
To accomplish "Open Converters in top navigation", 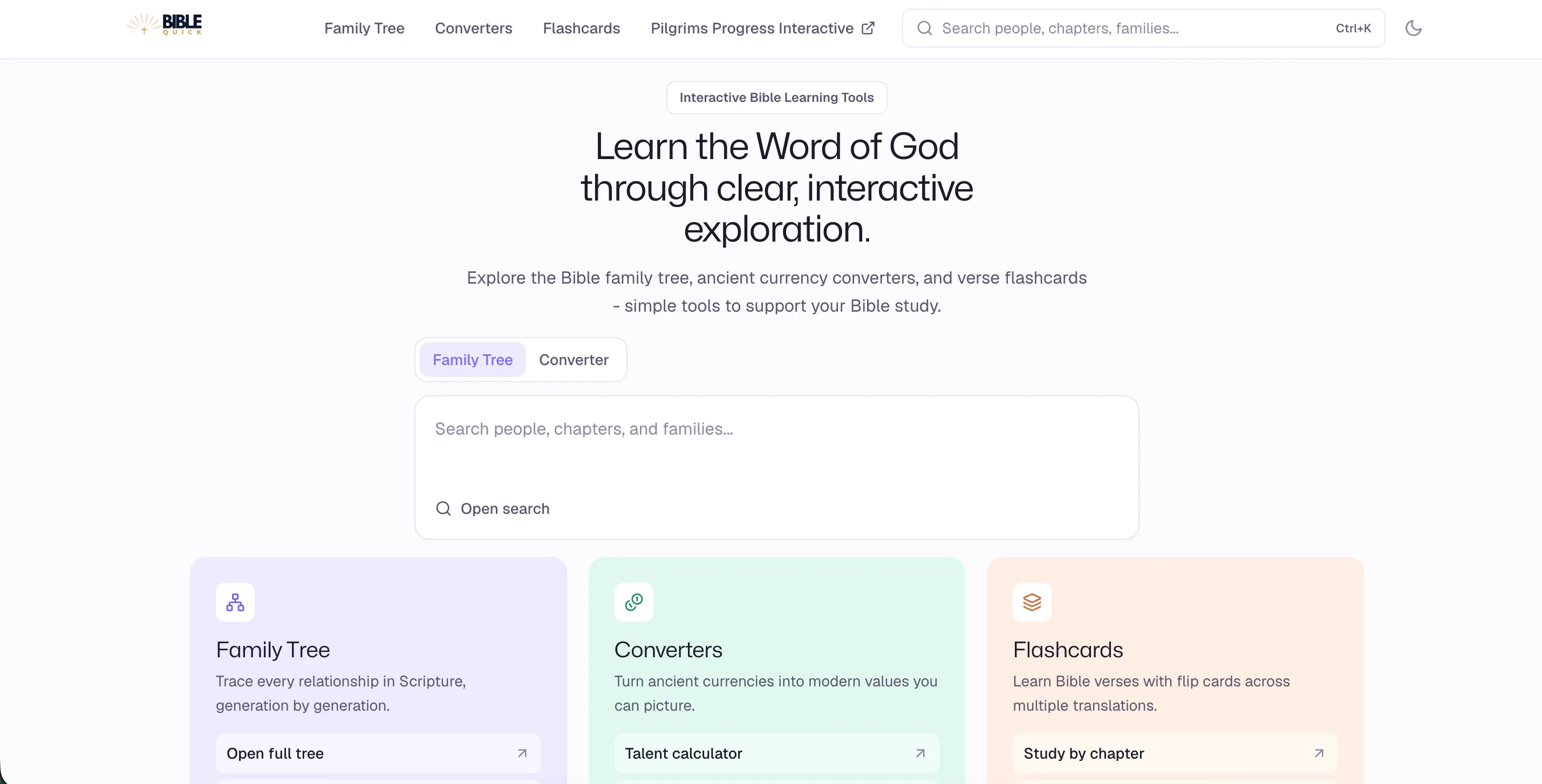I will pos(474,28).
